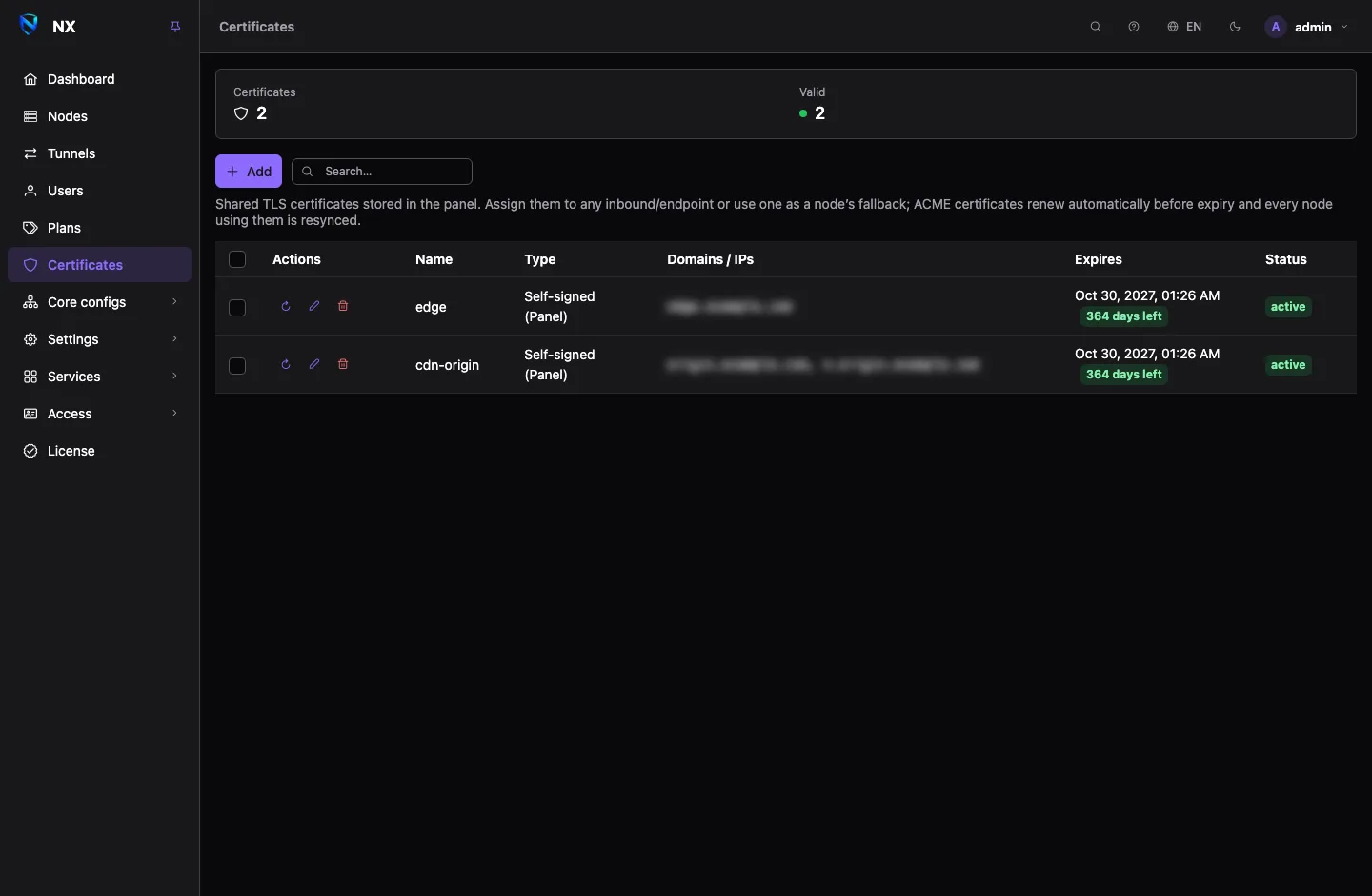Renew the edge certificate
Screen dimensions: 1372x896
click(x=286, y=306)
